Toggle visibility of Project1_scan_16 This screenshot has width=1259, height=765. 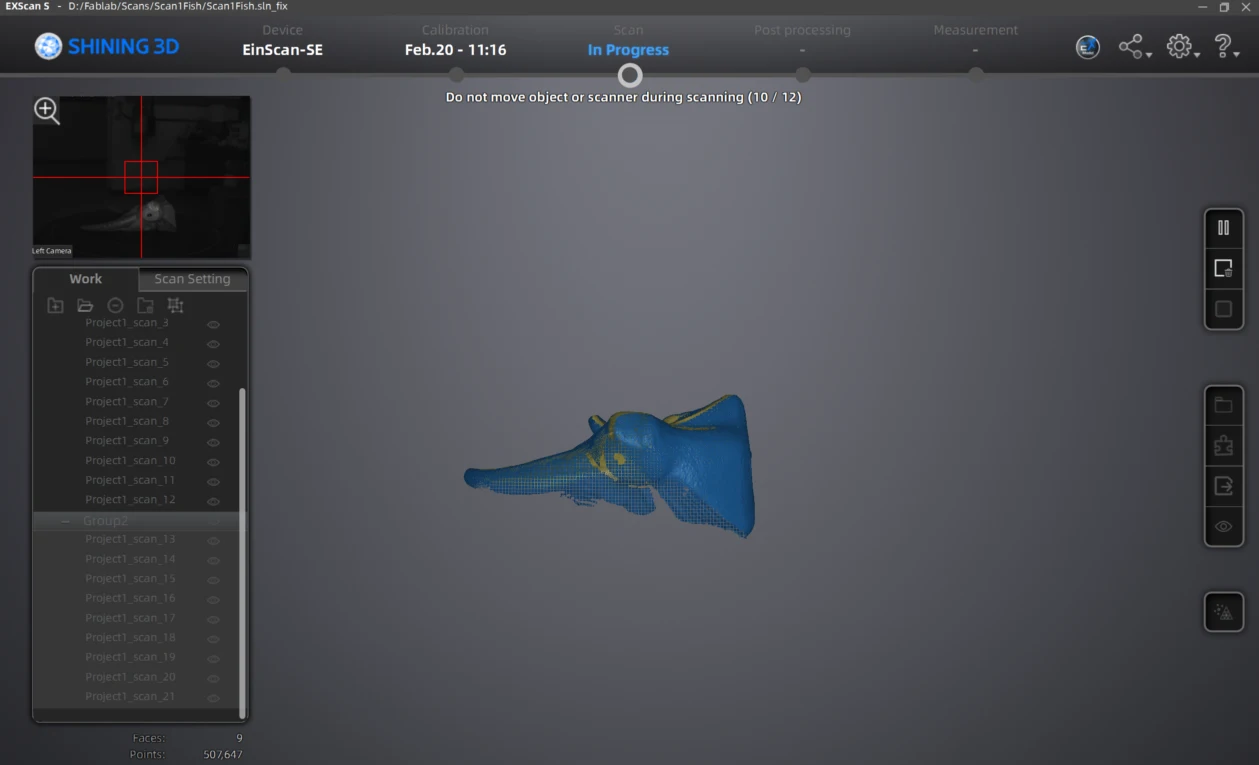point(213,599)
